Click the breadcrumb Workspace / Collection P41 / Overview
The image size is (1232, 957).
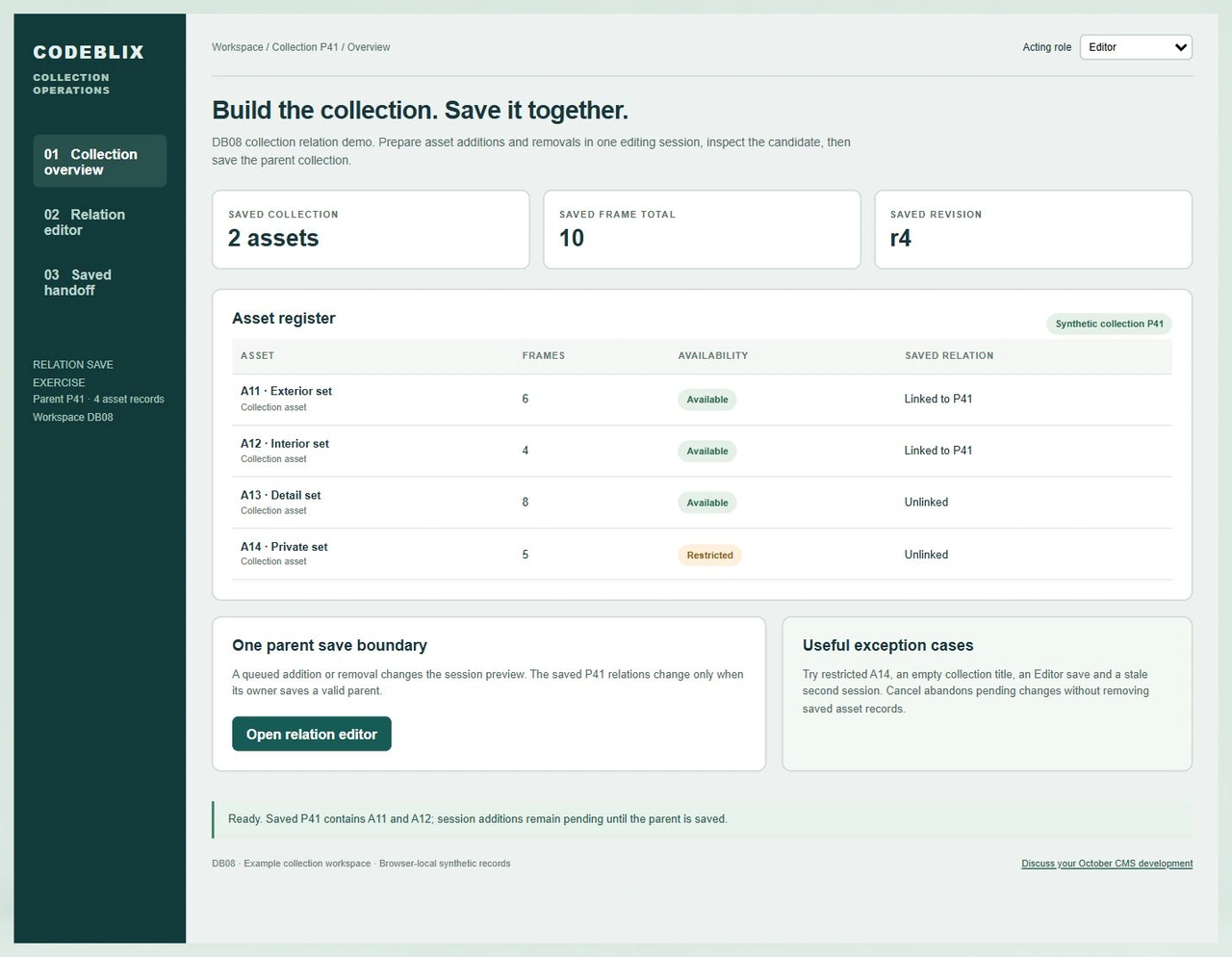[301, 47]
